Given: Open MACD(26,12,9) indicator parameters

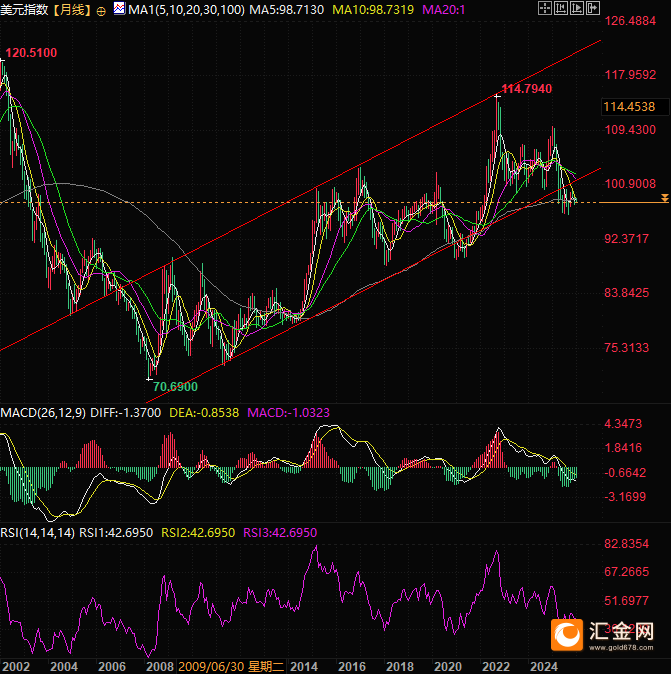Looking at the screenshot, I should click(45, 412).
